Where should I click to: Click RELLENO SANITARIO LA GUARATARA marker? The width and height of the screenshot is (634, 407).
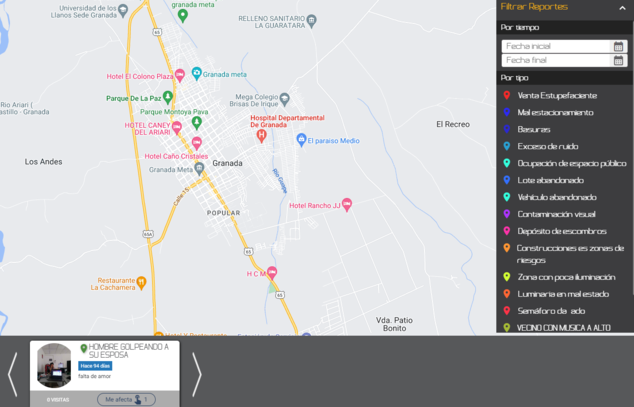pyautogui.click(x=311, y=21)
